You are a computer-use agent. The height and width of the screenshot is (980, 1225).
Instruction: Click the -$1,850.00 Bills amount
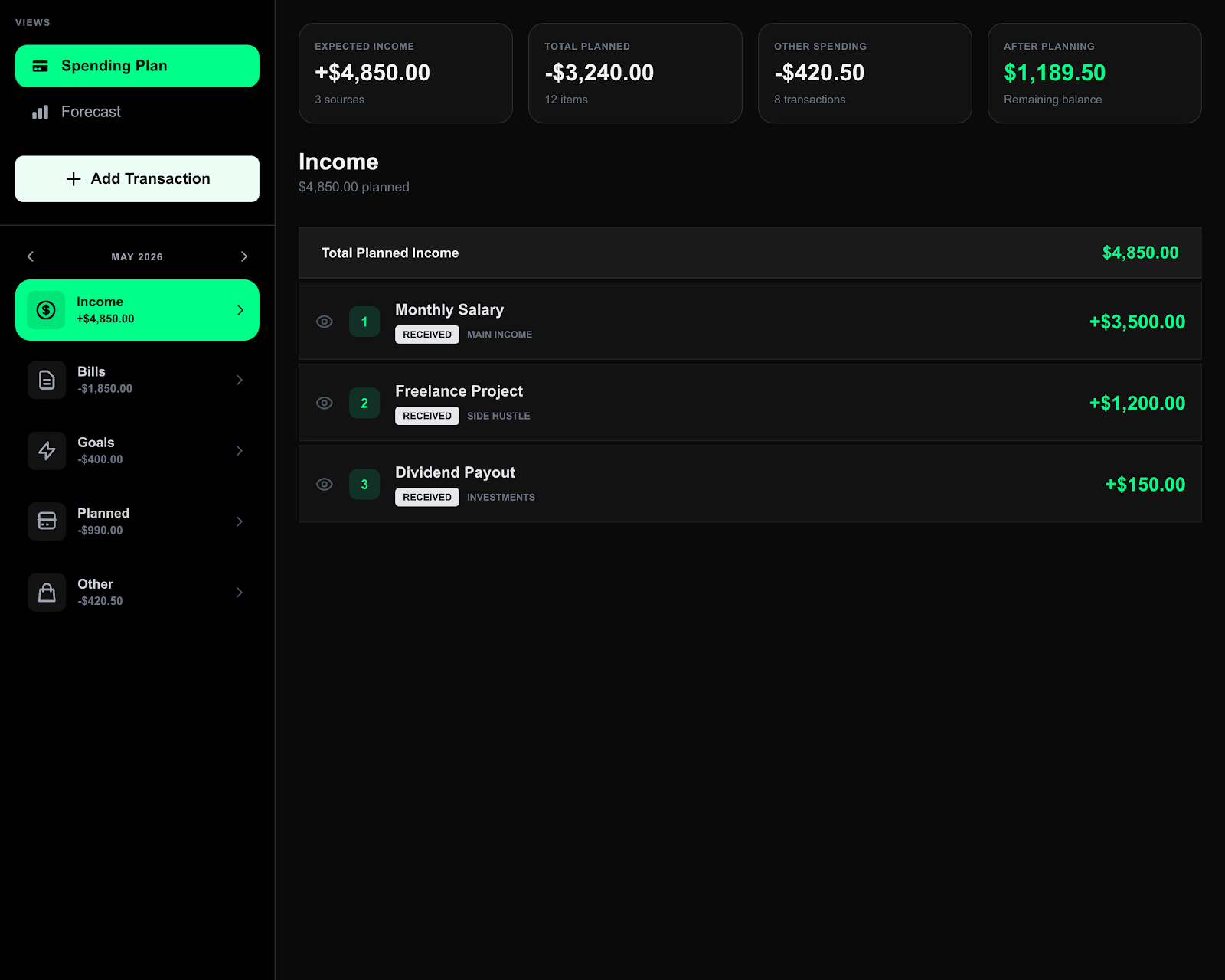105,389
